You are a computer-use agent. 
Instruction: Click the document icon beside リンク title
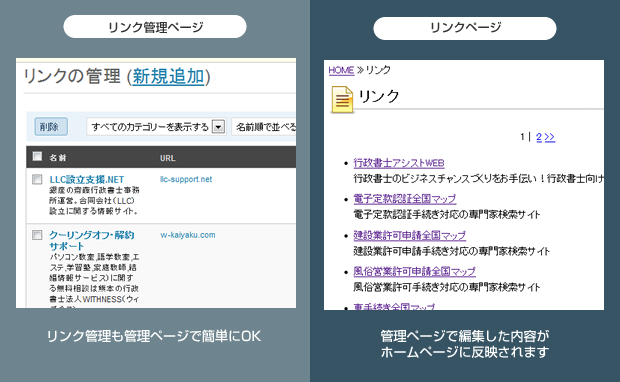tap(342, 100)
